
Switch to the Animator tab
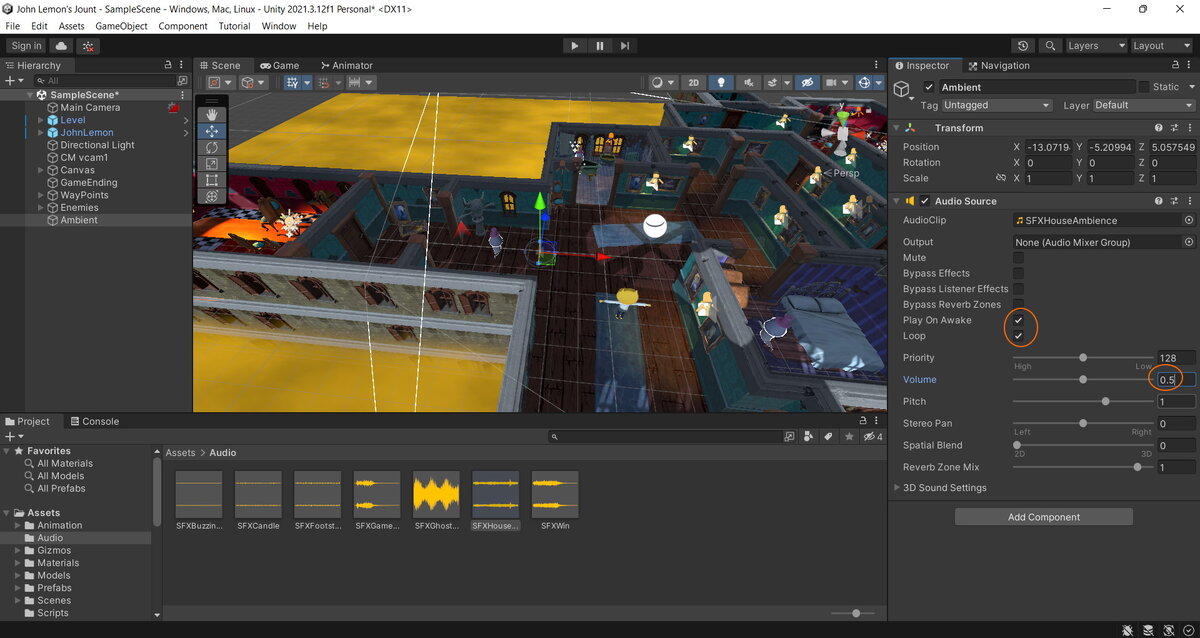click(345, 65)
